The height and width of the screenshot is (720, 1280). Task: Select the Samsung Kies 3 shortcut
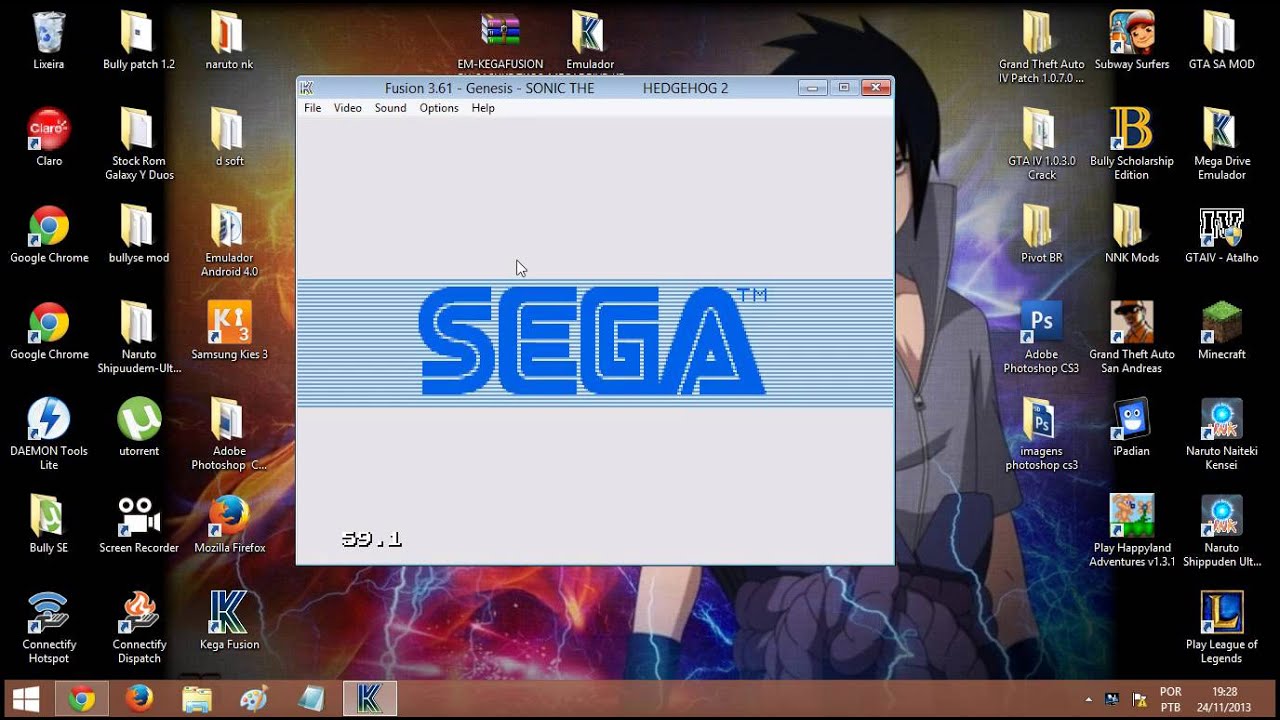(x=229, y=331)
